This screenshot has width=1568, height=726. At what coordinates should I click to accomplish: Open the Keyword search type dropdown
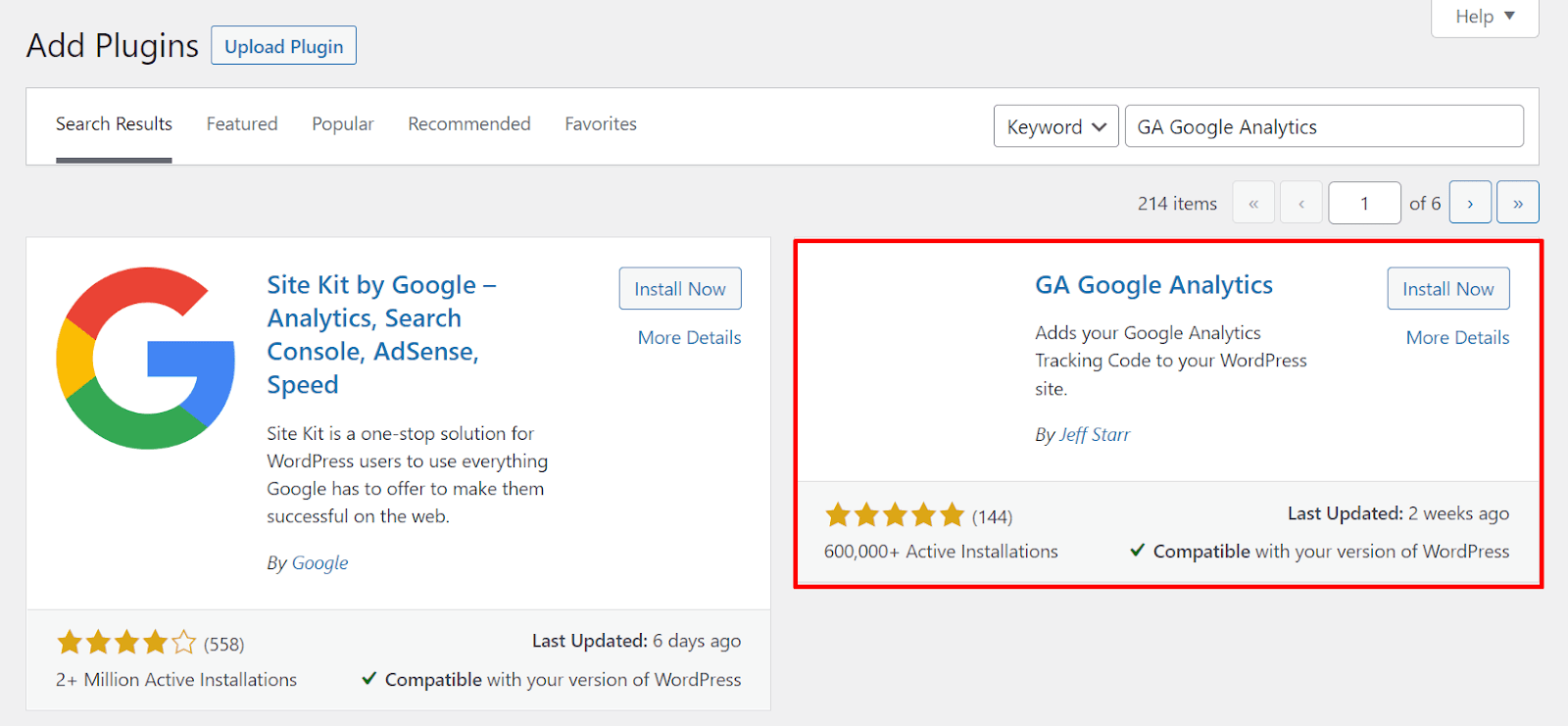[x=1055, y=126]
